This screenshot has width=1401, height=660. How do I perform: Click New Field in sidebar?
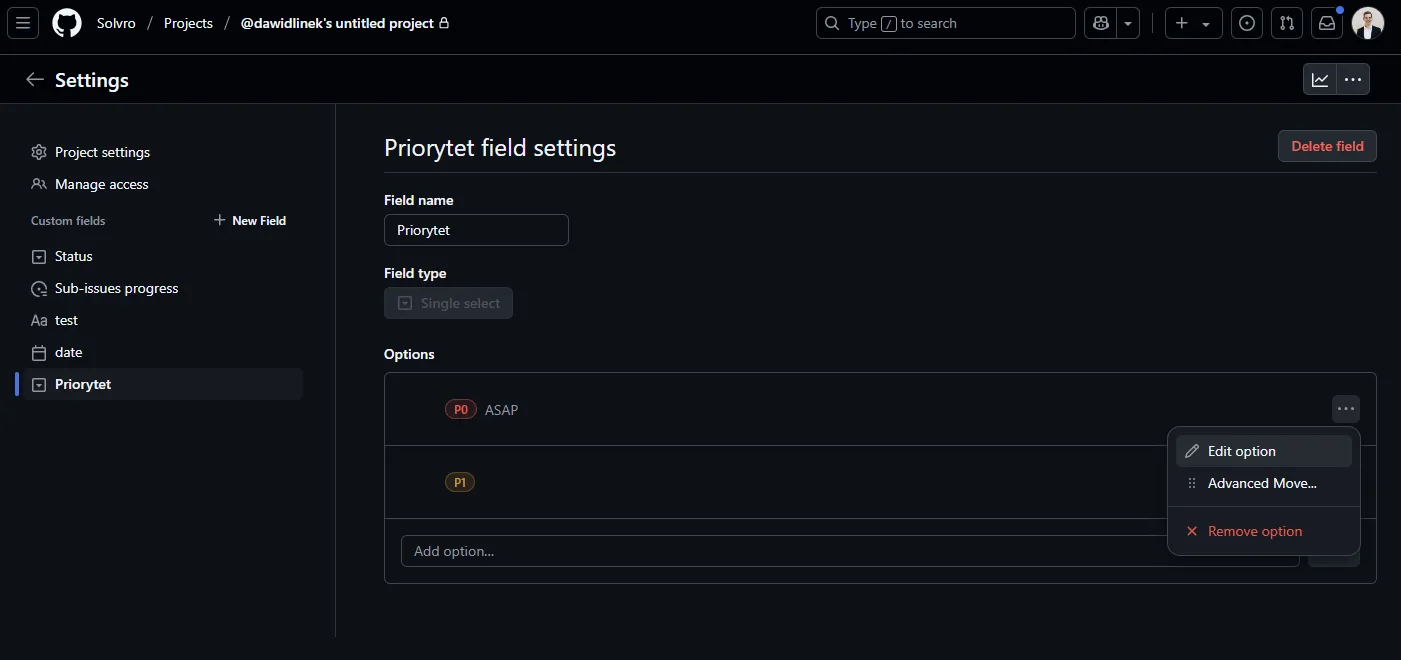coord(250,220)
